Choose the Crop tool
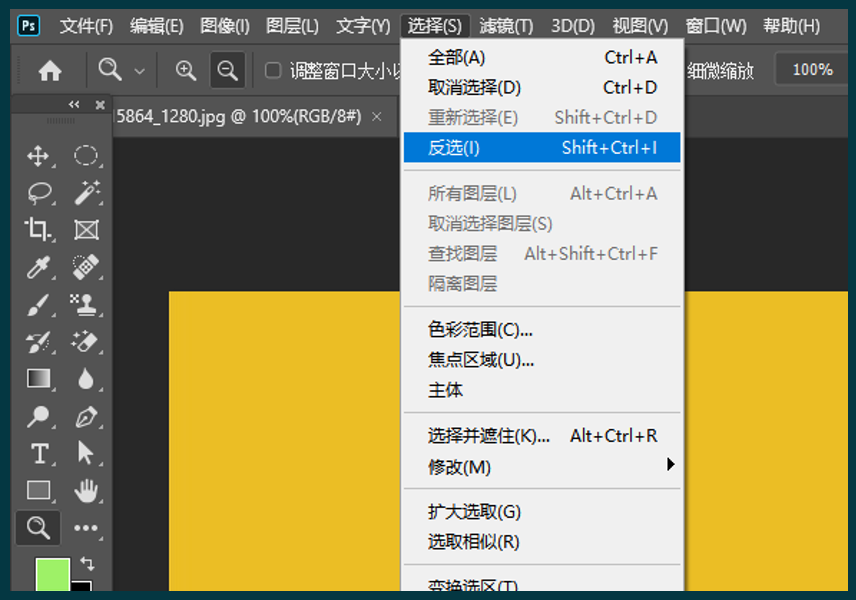 (38, 230)
